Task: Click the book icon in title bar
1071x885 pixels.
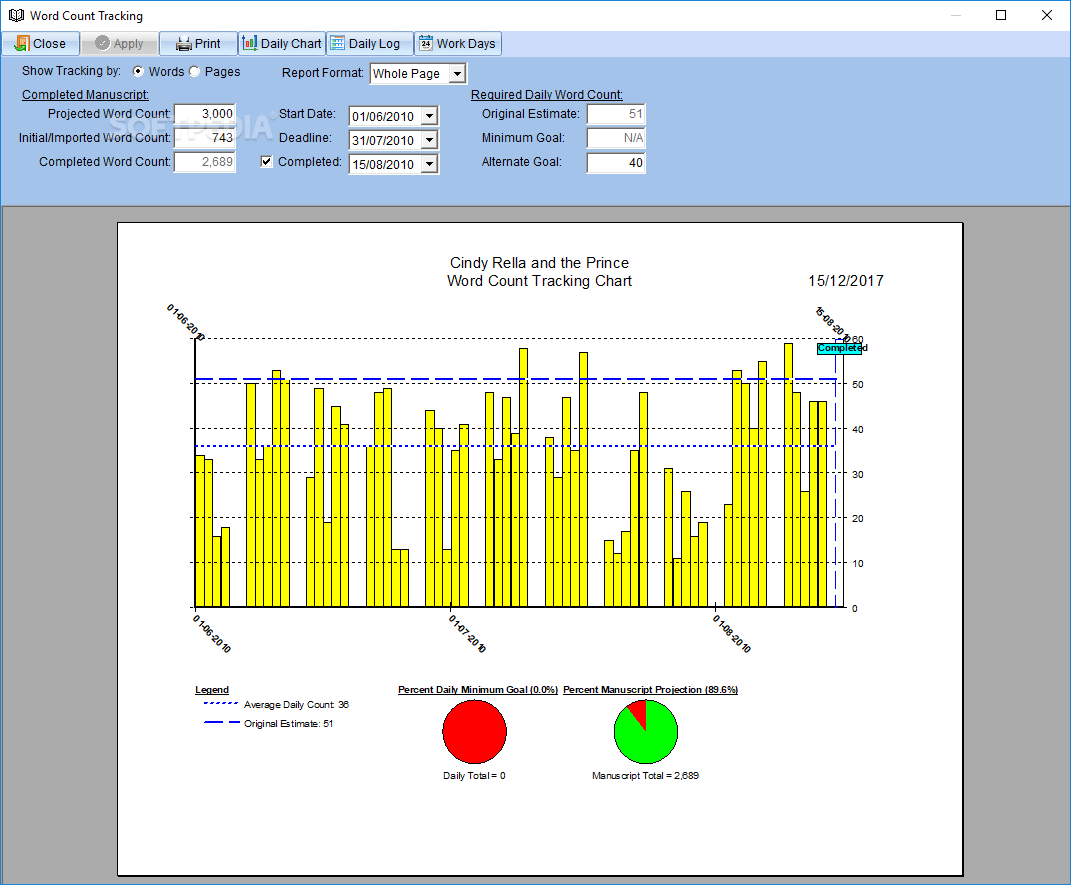Action: (x=16, y=15)
